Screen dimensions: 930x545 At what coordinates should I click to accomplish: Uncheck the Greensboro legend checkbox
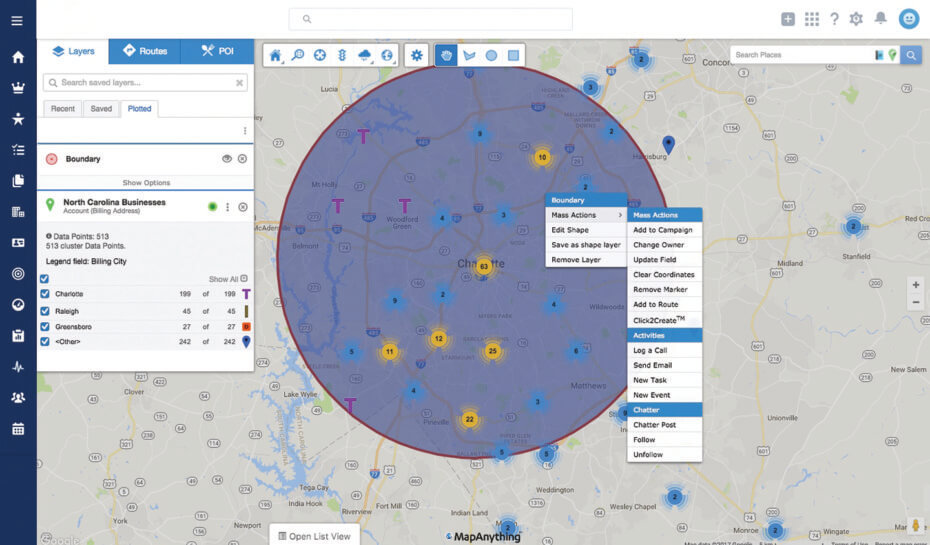(44, 326)
